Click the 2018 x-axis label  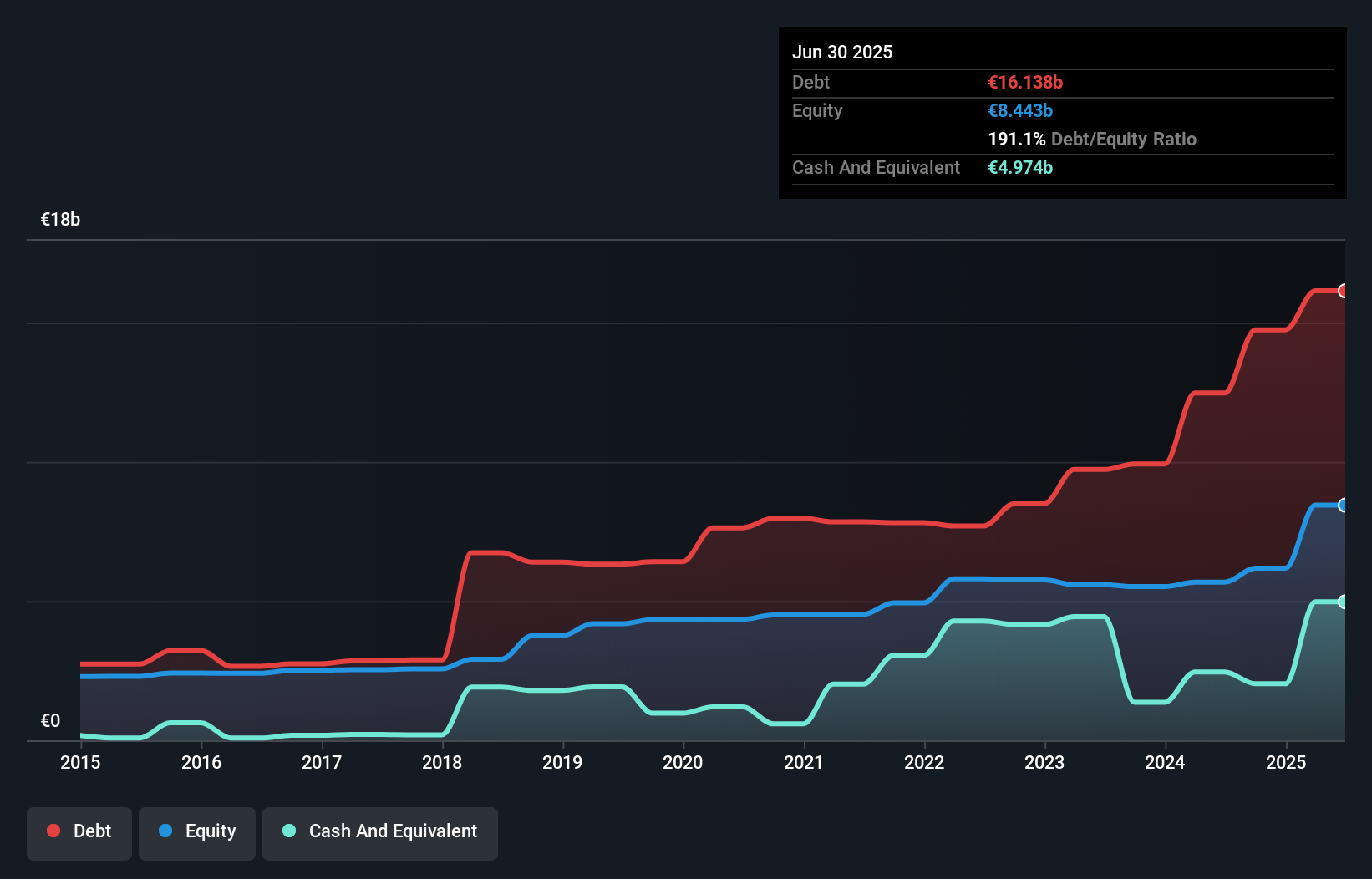pyautogui.click(x=442, y=762)
